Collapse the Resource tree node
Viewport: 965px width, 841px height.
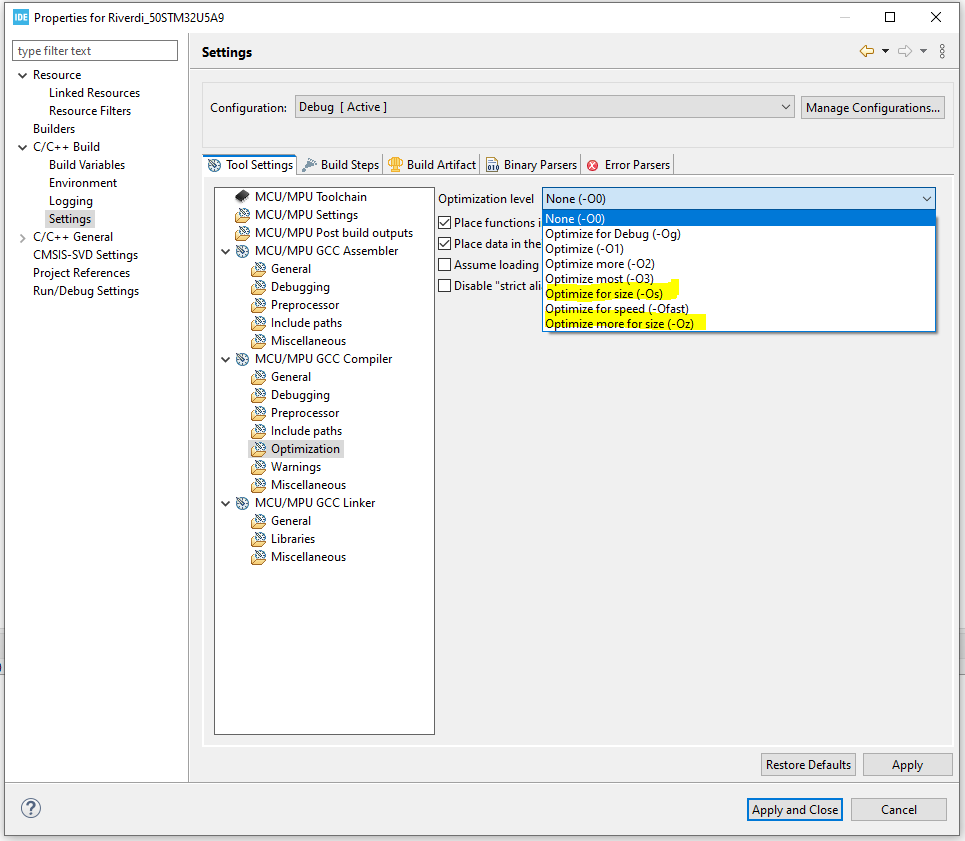click(23, 75)
